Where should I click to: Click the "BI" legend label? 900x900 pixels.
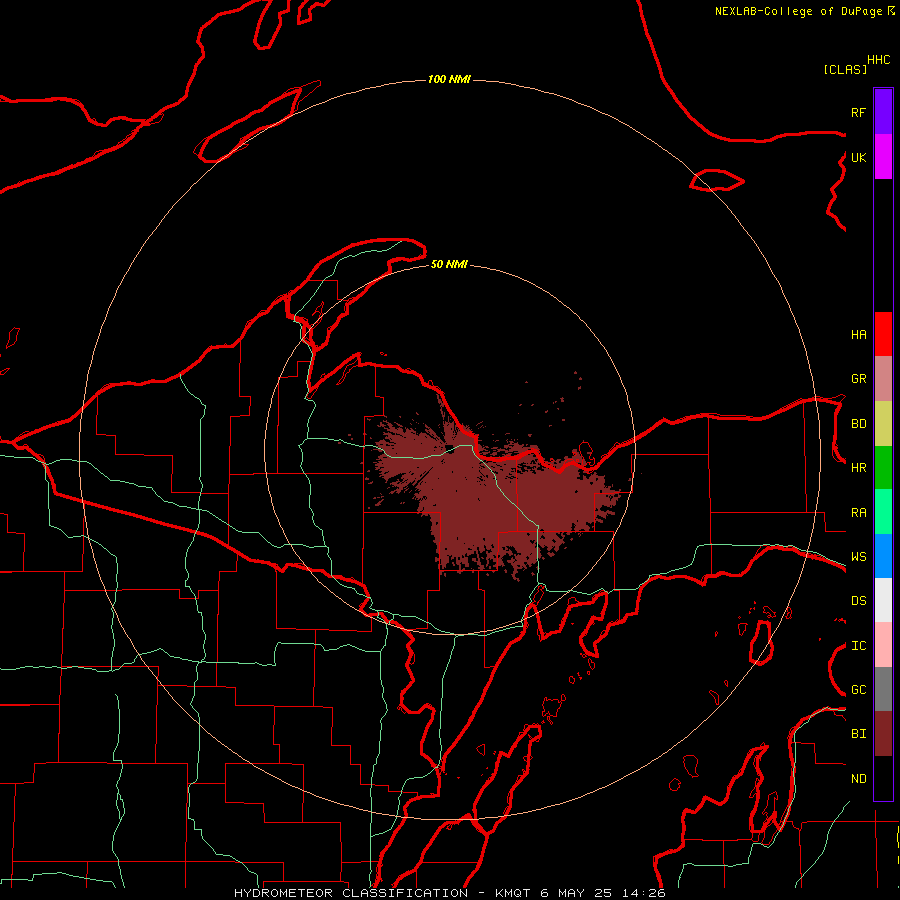(x=858, y=734)
